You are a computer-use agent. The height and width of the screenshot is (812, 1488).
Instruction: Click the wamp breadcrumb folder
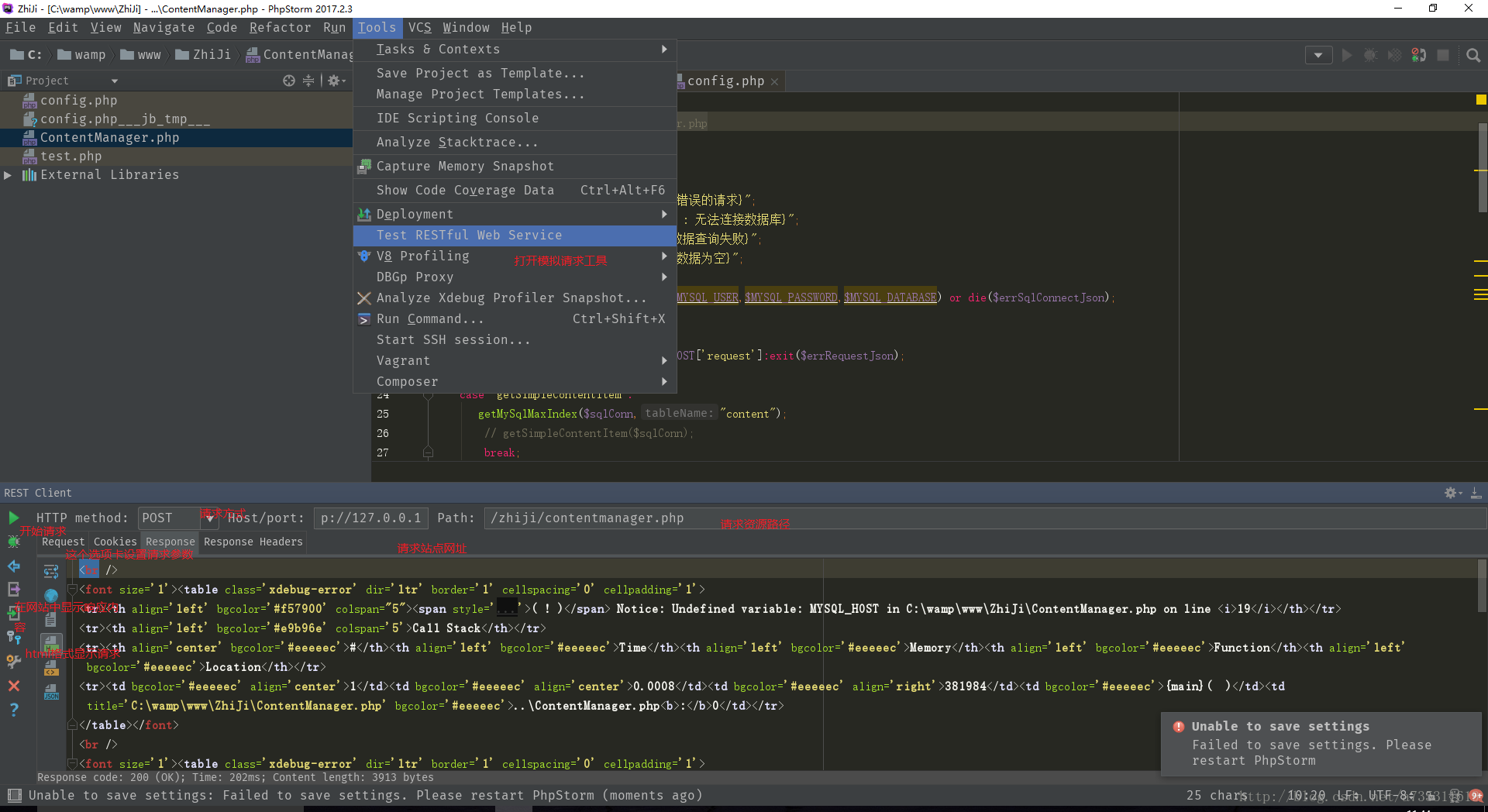tap(81, 55)
